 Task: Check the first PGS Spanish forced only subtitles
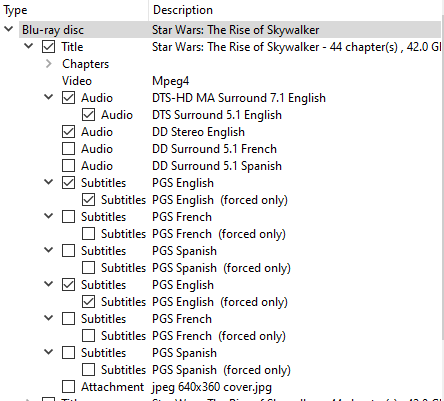(88, 268)
